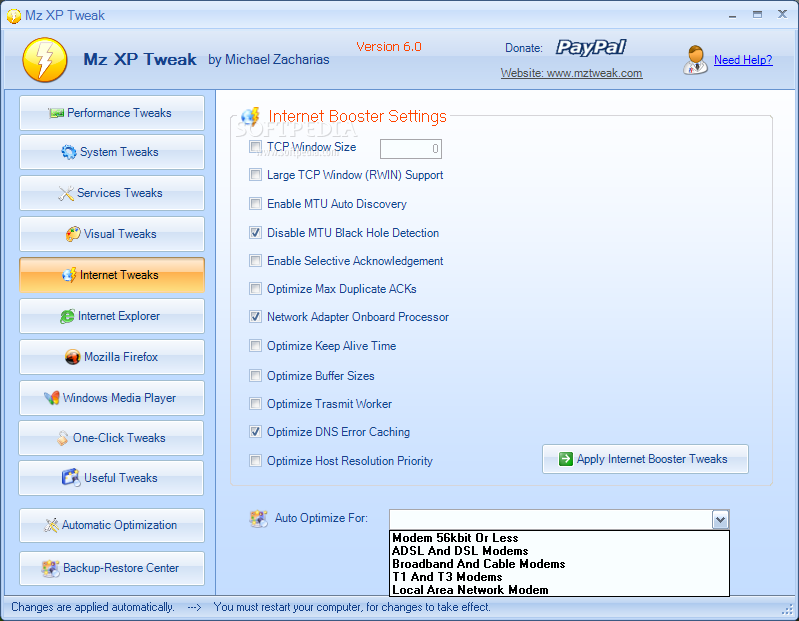Click the green arrow icon on the Apply button
This screenshot has width=799, height=621.
pos(566,459)
